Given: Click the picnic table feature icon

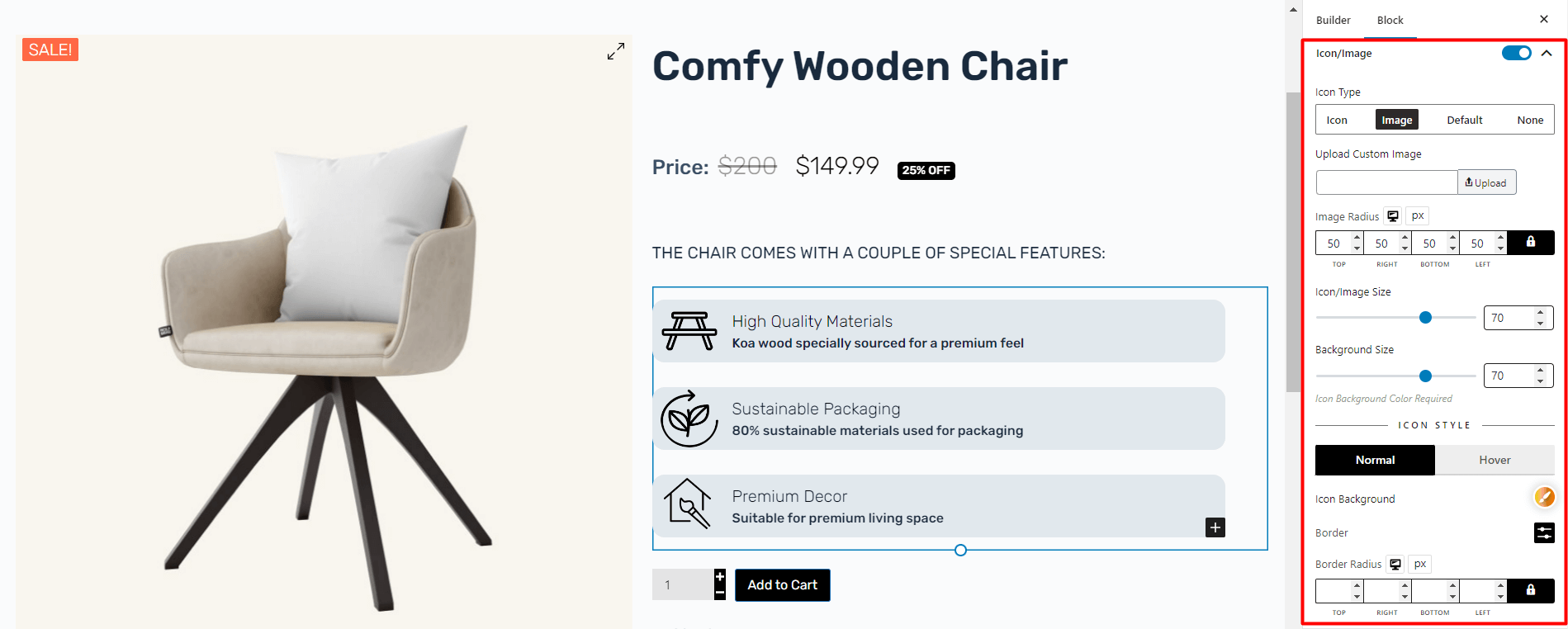Looking at the screenshot, I should click(689, 331).
